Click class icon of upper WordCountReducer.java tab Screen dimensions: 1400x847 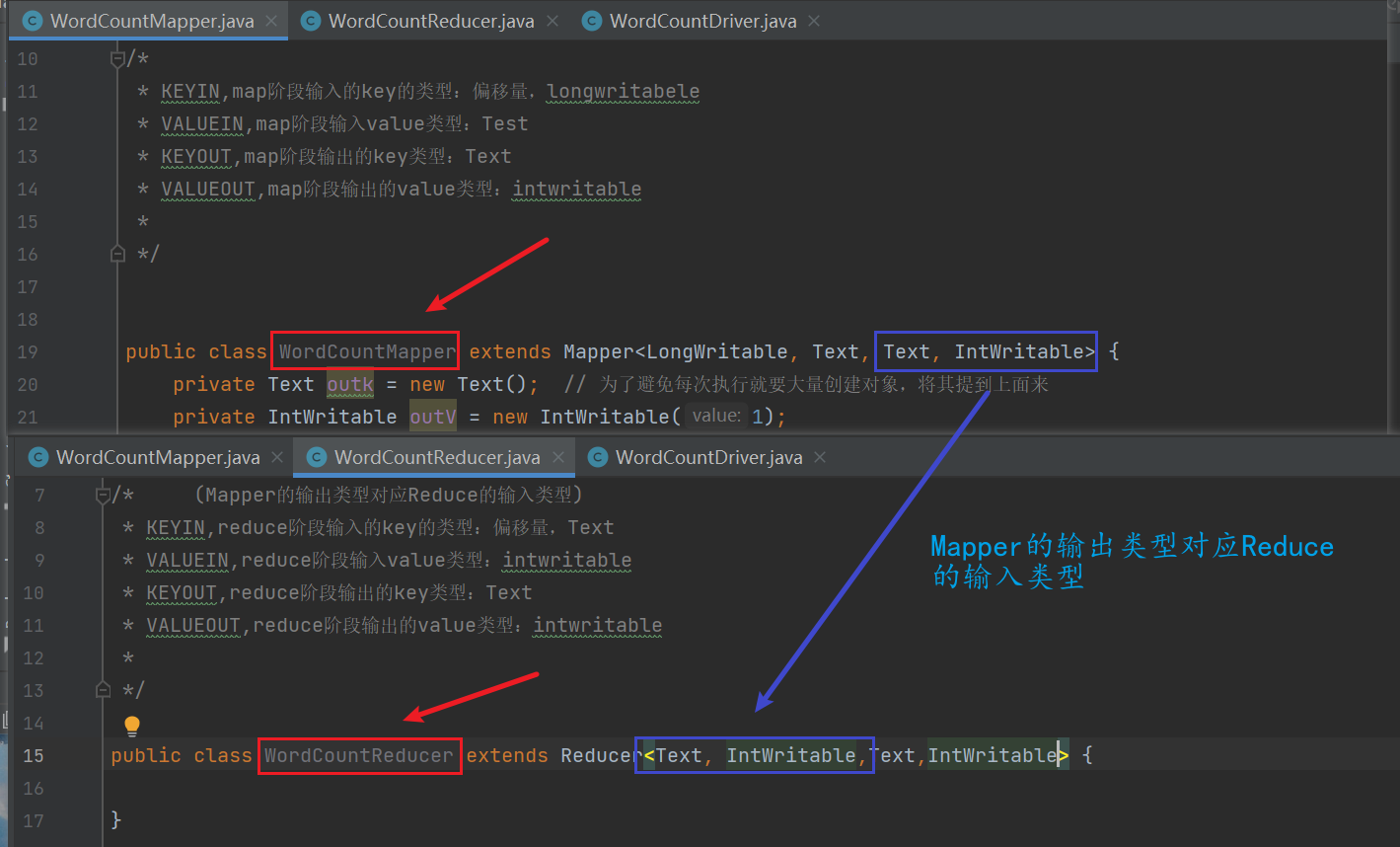coord(311,21)
